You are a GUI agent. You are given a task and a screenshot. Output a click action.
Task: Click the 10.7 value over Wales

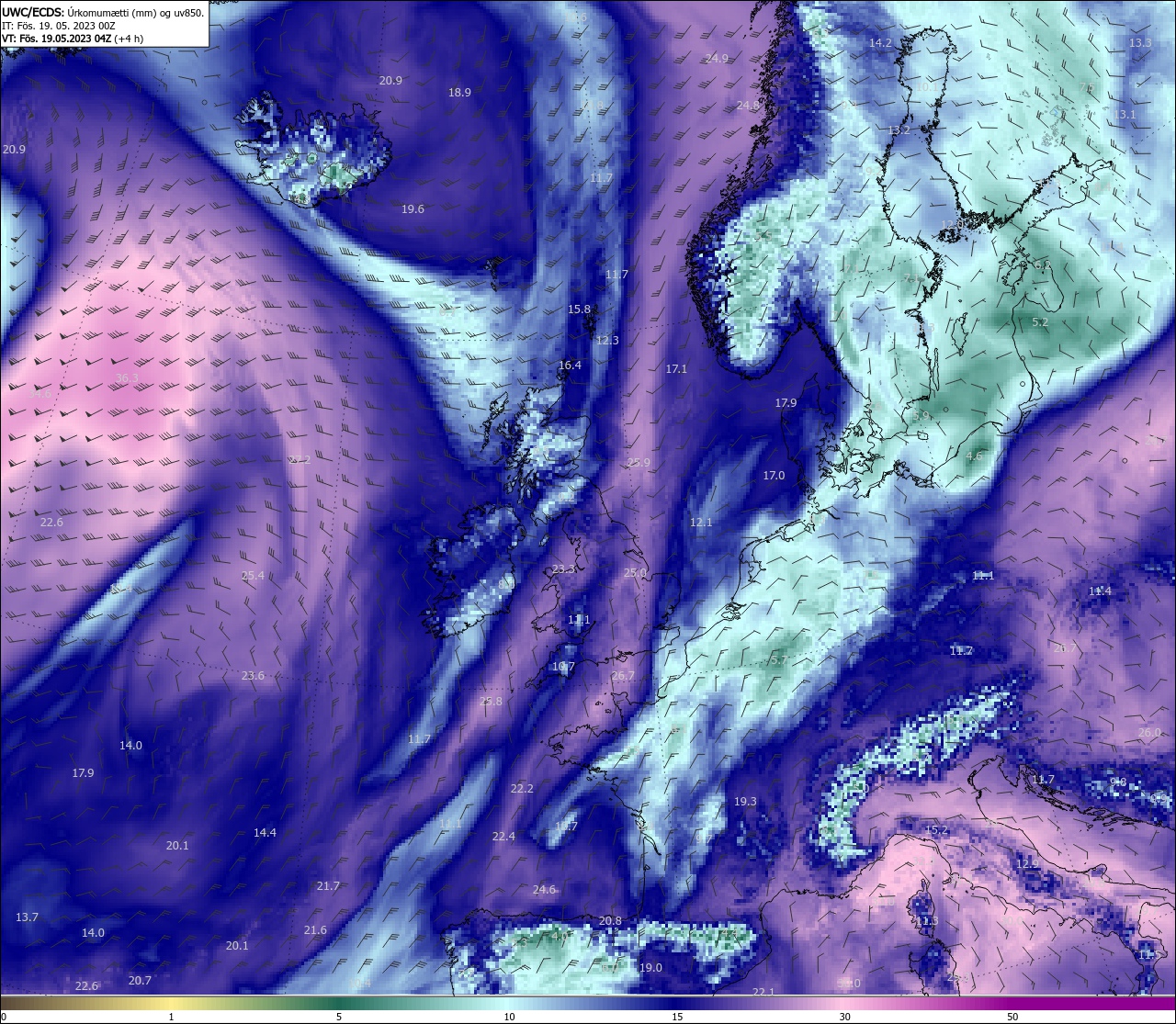coord(563,668)
